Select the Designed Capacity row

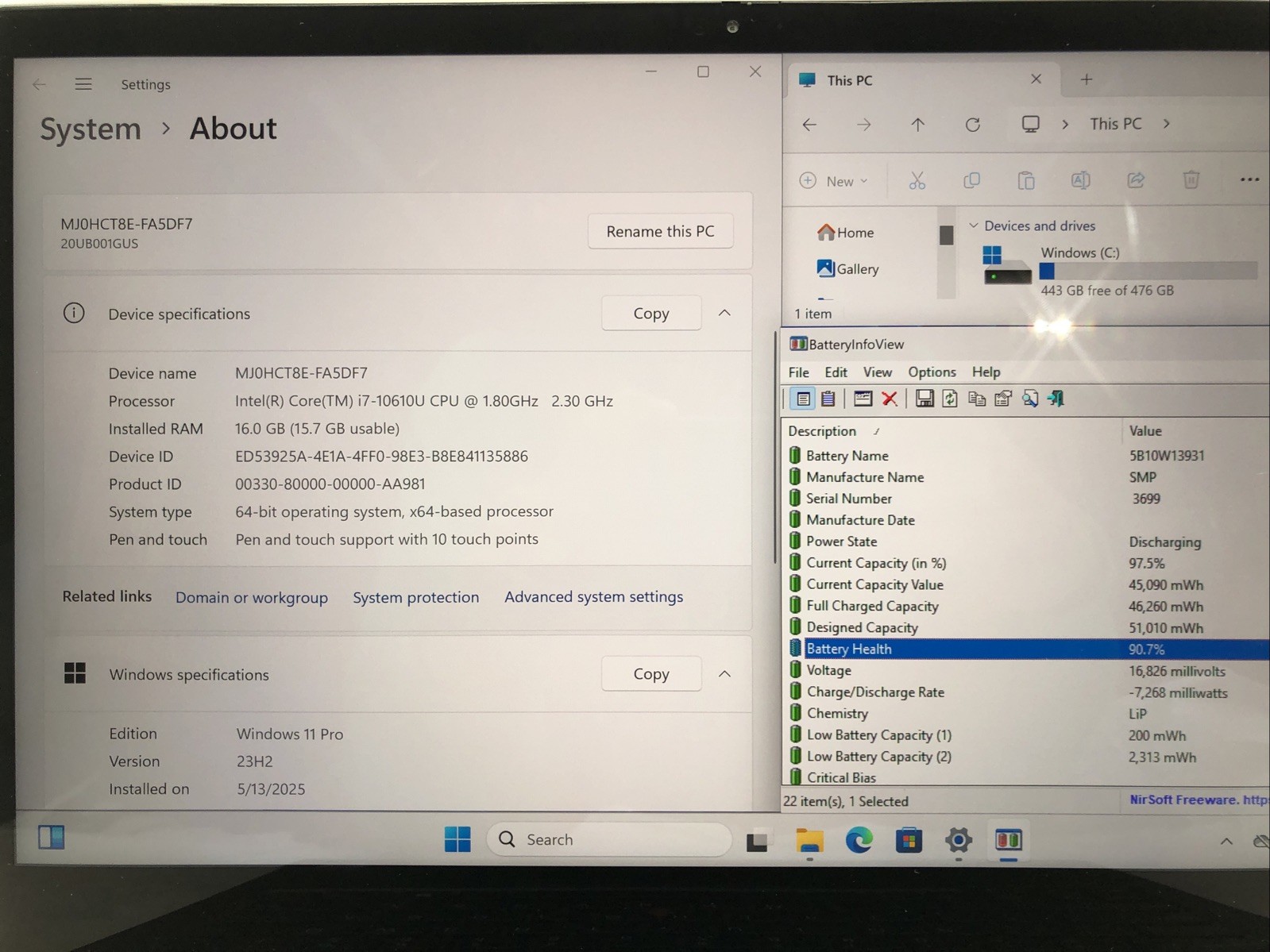pos(1025,628)
